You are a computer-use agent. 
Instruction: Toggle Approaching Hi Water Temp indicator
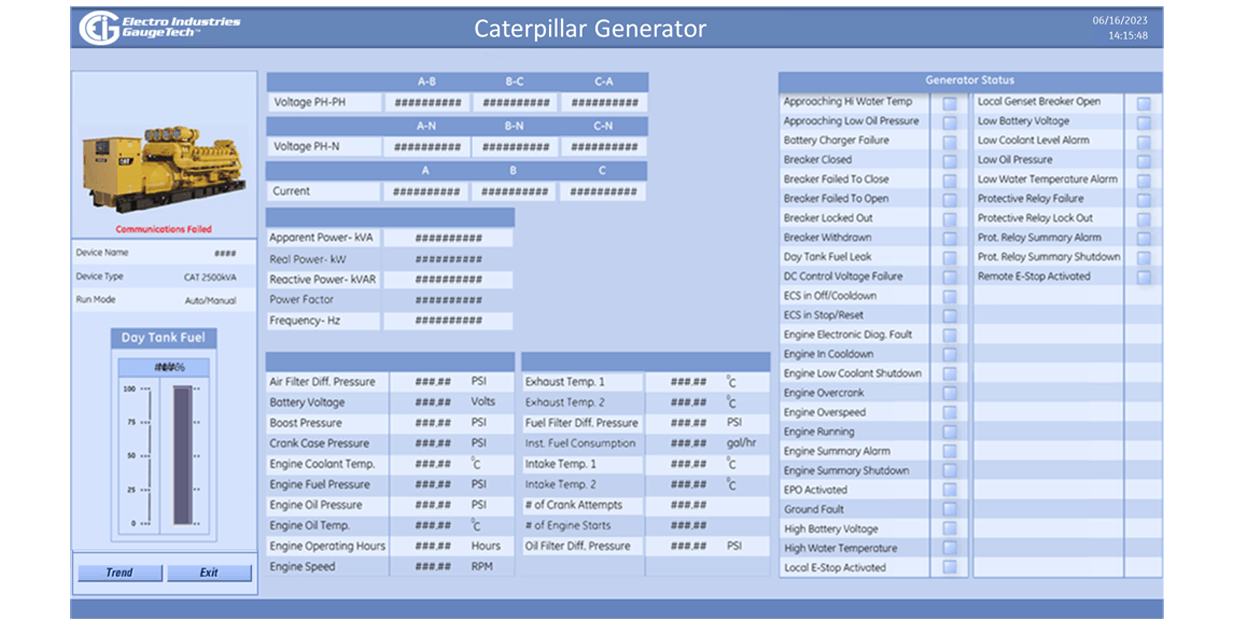click(x=949, y=102)
